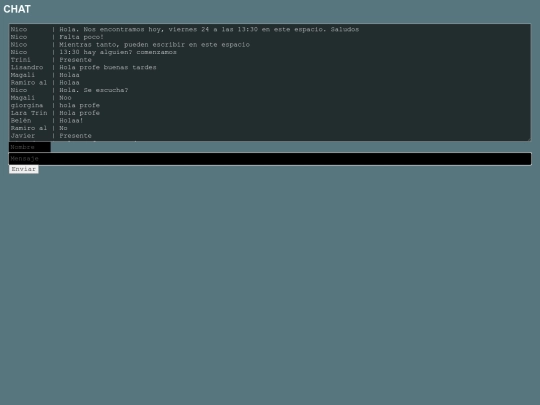Click Trini's 'Presente' message
The width and height of the screenshot is (540, 405).
pos(75,60)
